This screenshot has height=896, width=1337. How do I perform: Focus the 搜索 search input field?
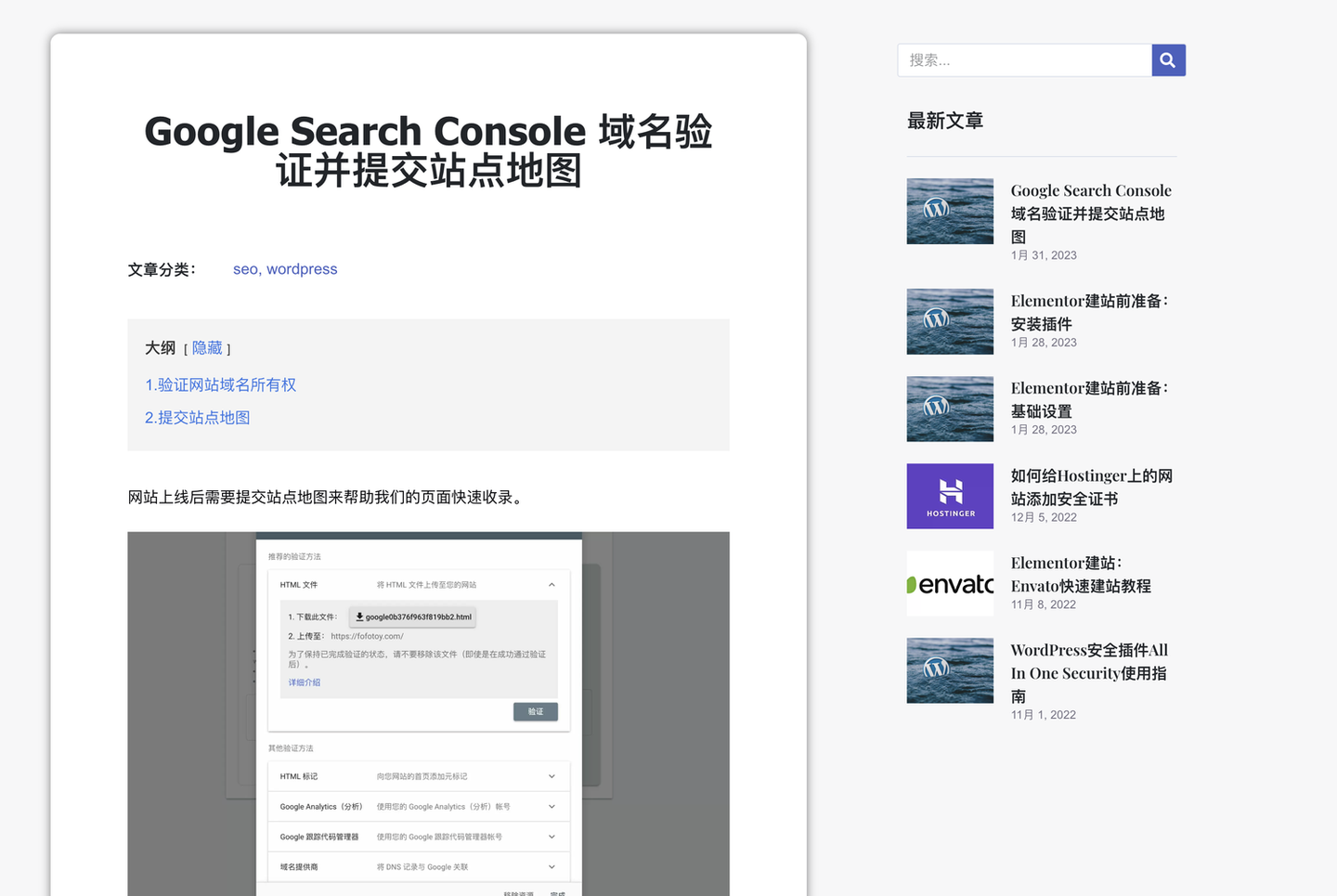coord(1025,60)
